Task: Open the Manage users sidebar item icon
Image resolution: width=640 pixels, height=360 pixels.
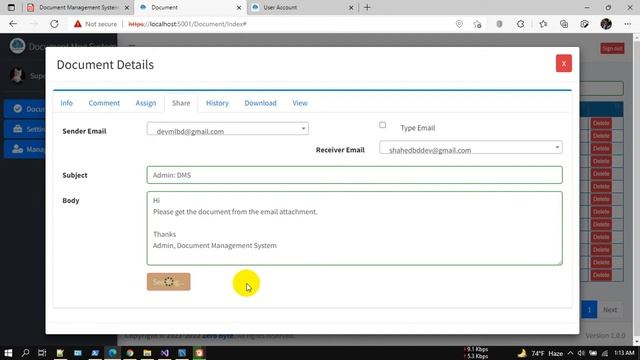Action: [x=18, y=149]
